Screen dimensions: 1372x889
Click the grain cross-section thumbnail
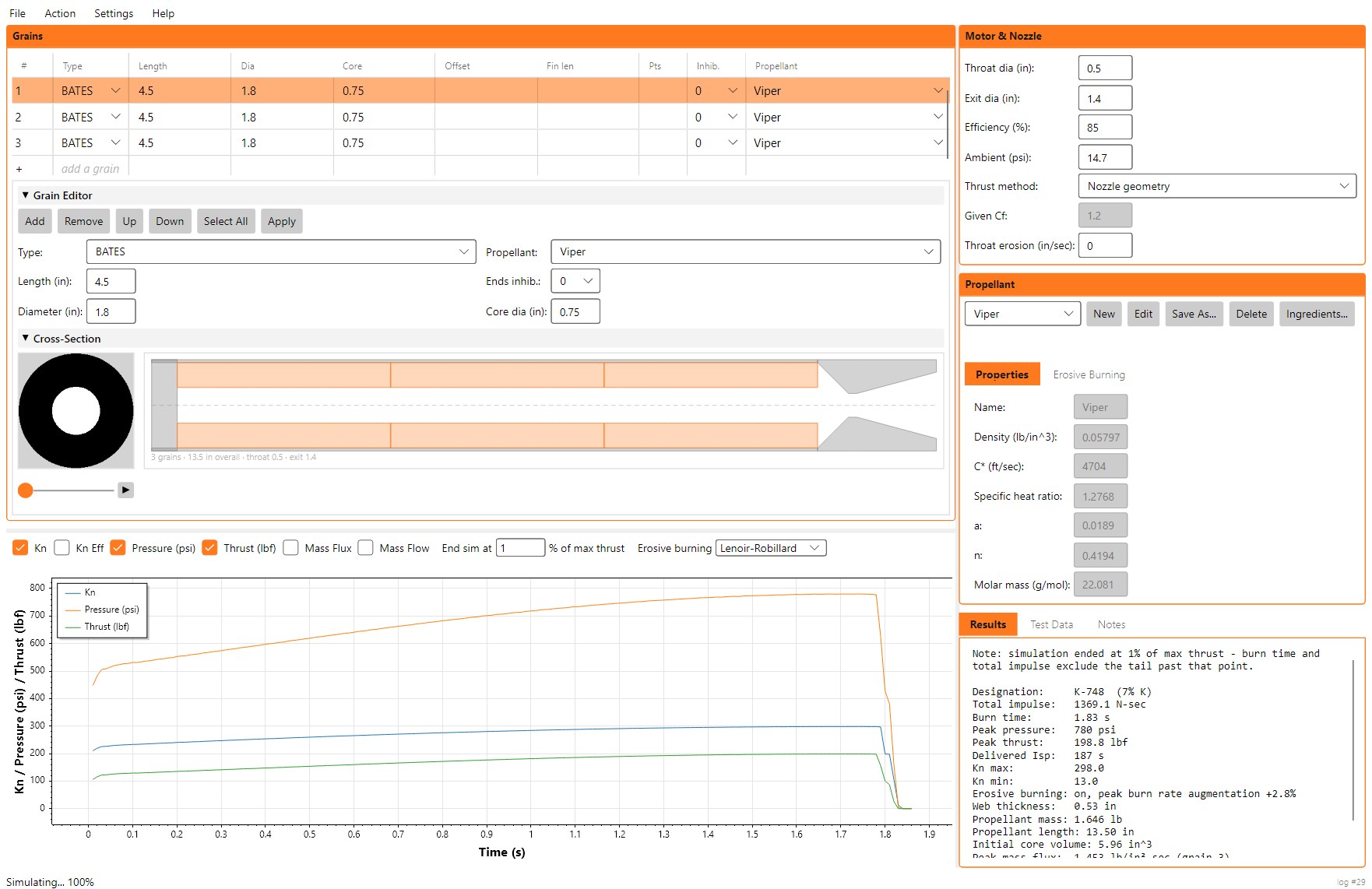[76, 411]
